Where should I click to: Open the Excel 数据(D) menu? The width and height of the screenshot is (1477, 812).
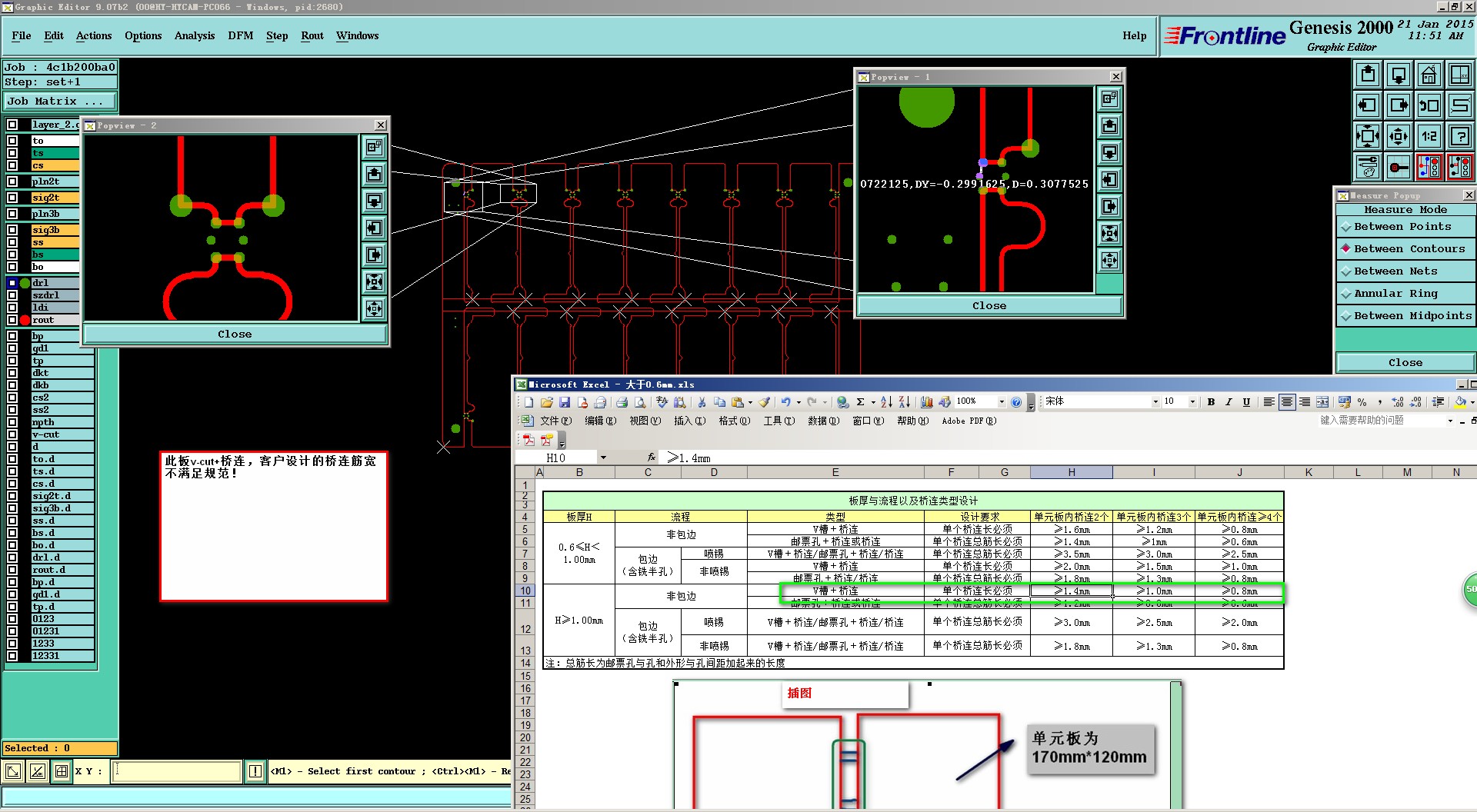click(824, 421)
